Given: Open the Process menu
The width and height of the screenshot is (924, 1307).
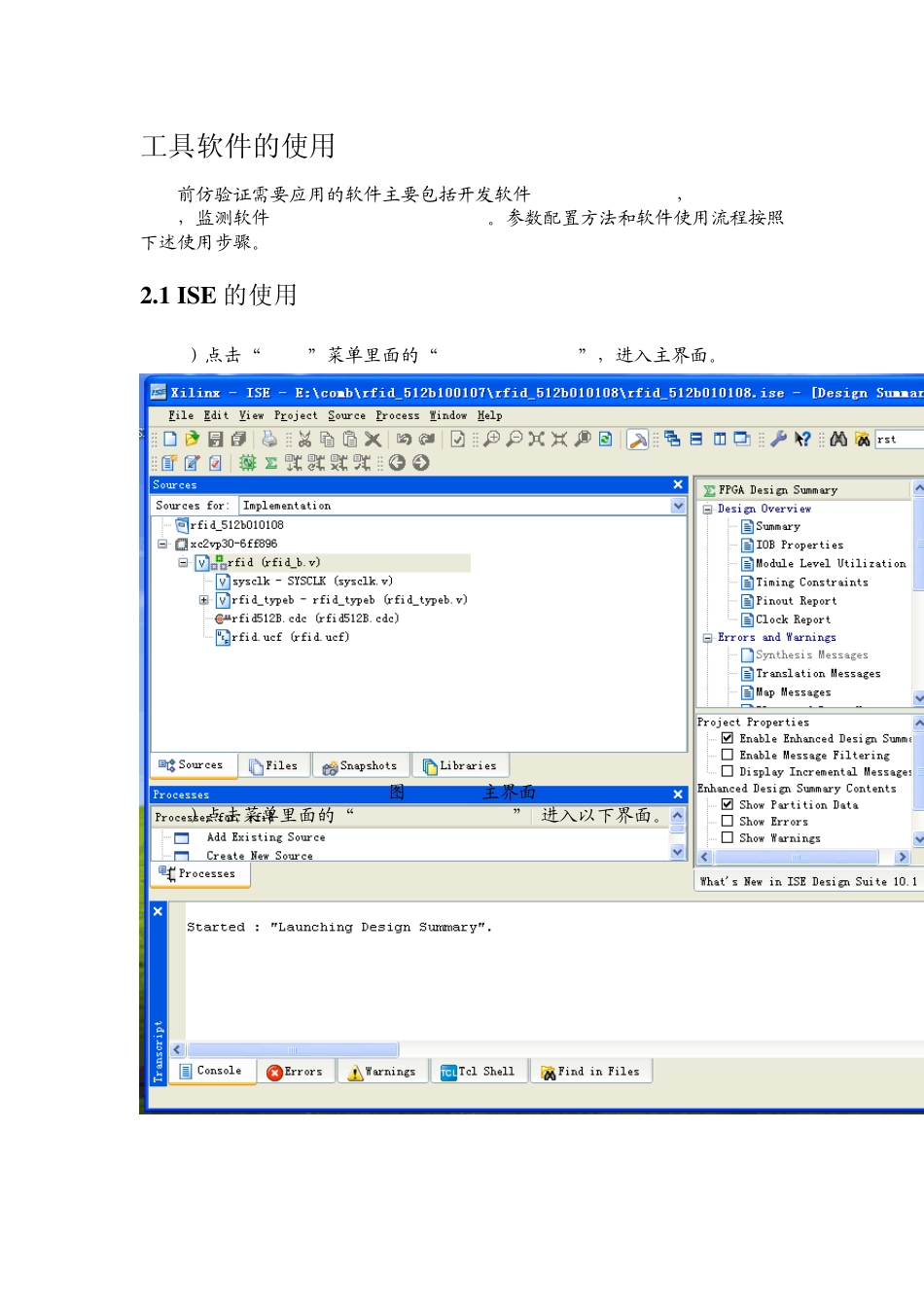Looking at the screenshot, I should 398,415.
